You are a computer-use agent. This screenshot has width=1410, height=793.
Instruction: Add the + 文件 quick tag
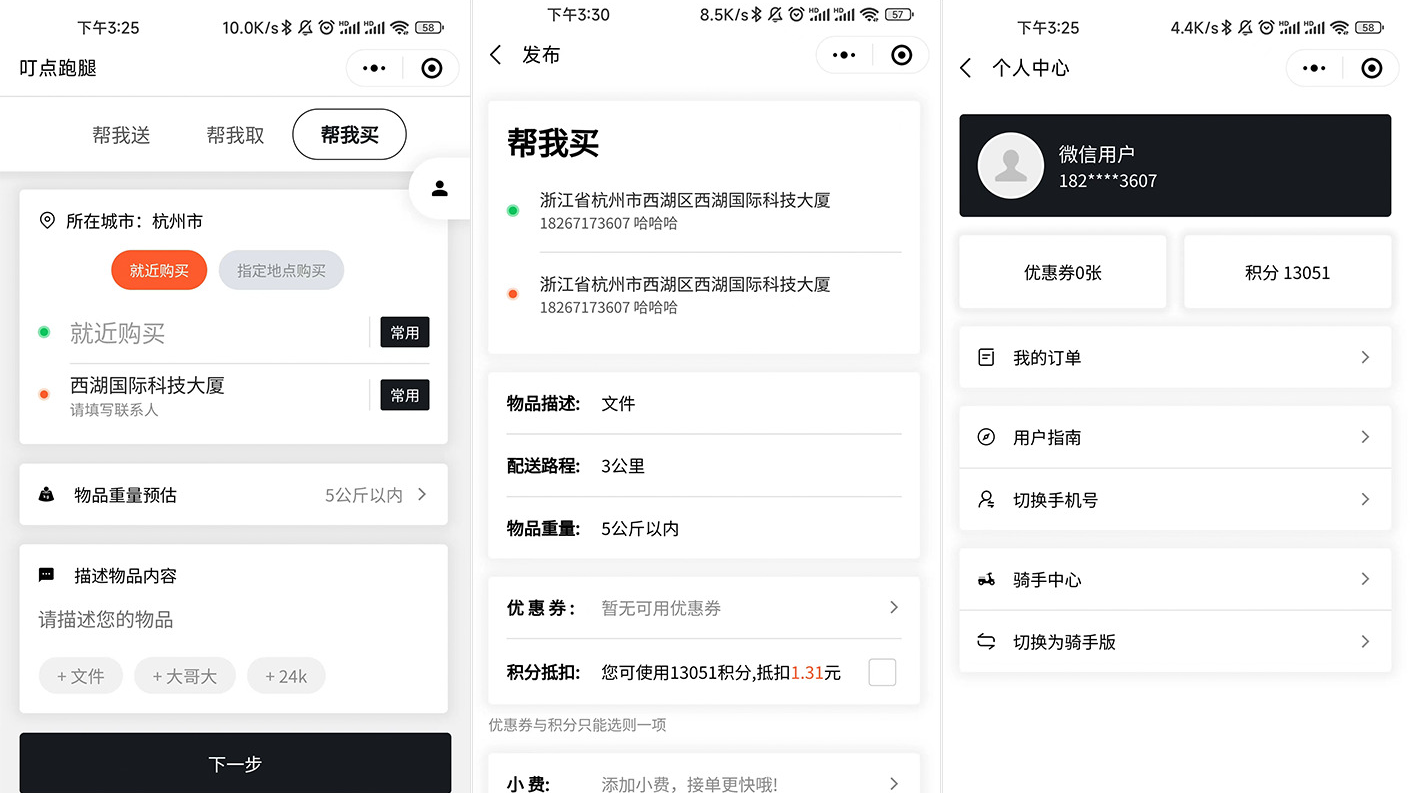click(81, 676)
